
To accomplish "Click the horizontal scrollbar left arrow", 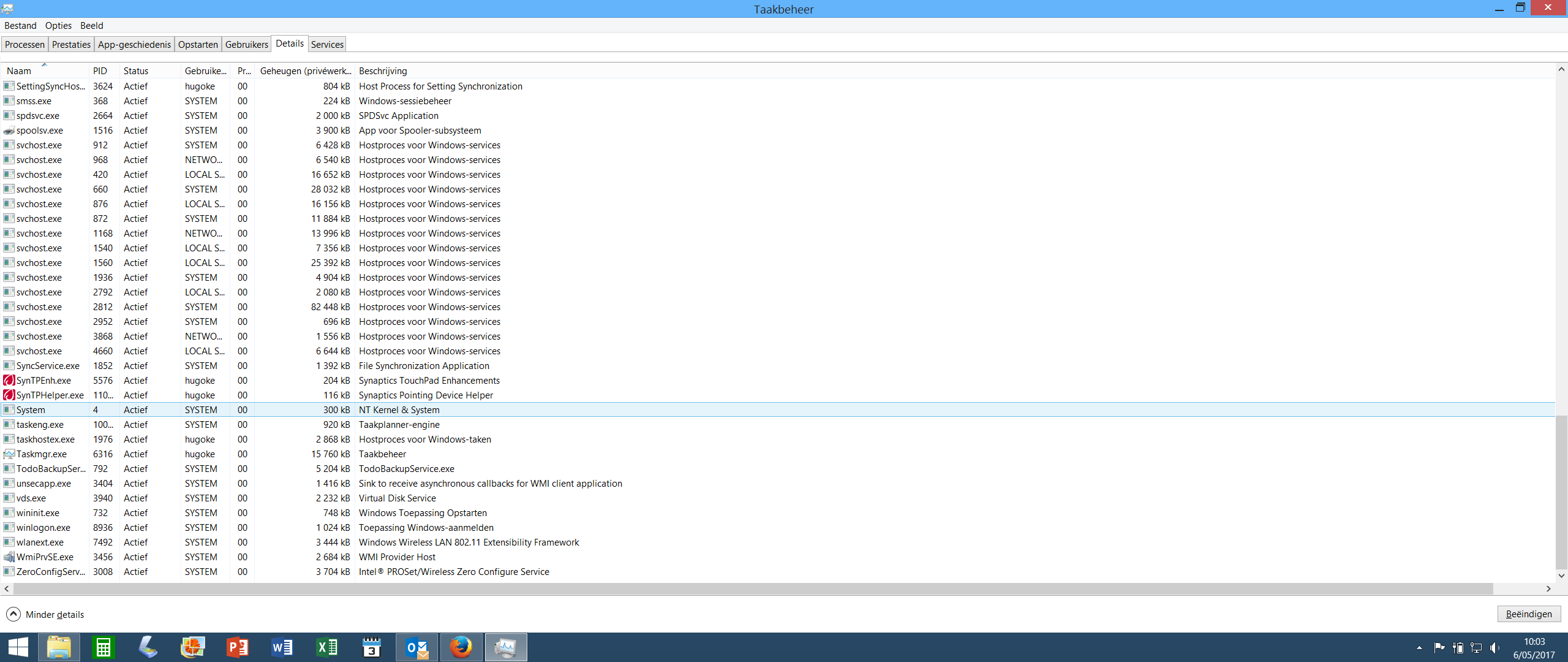I will (7, 588).
